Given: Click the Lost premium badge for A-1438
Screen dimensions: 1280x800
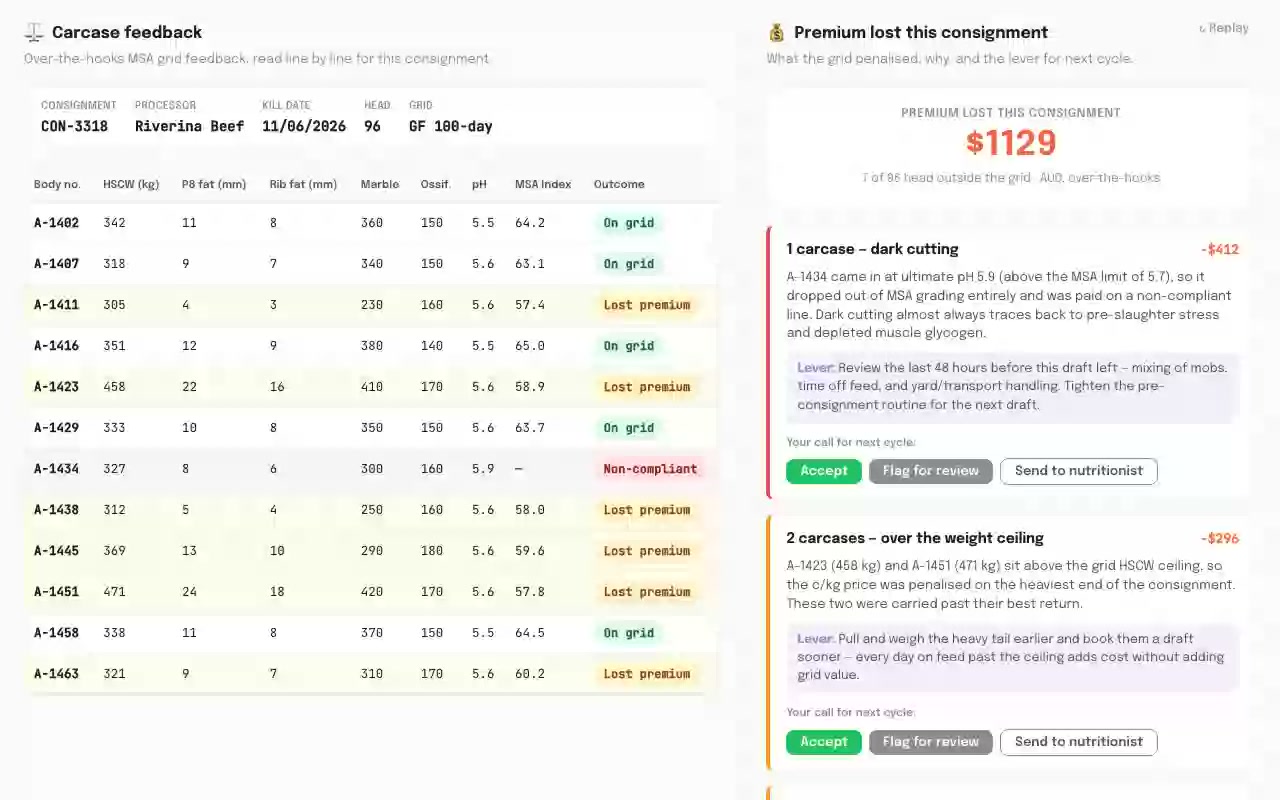Looking at the screenshot, I should pyautogui.click(x=647, y=510).
